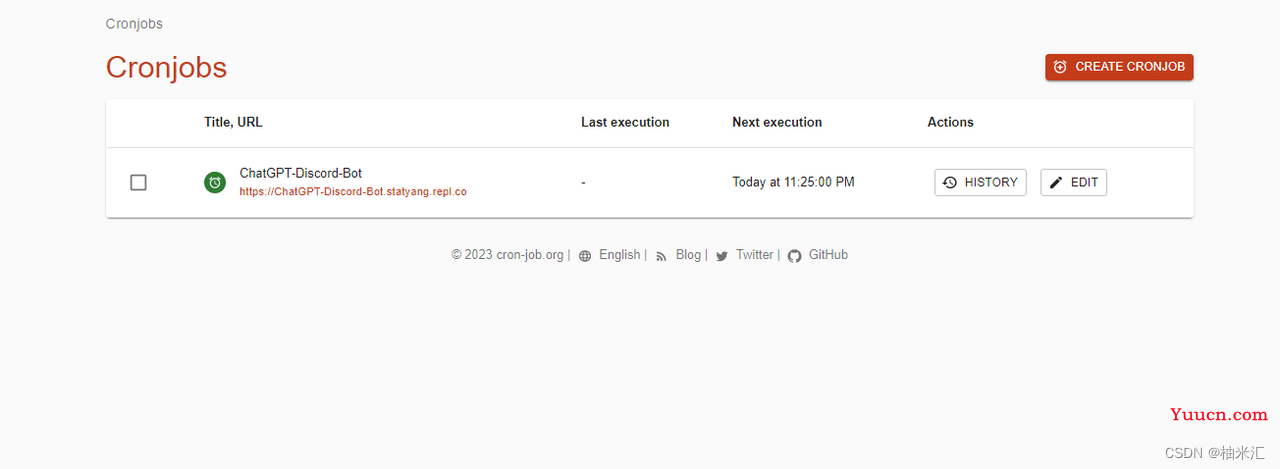
Task: Click the "Last execution" column header
Action: 625,122
